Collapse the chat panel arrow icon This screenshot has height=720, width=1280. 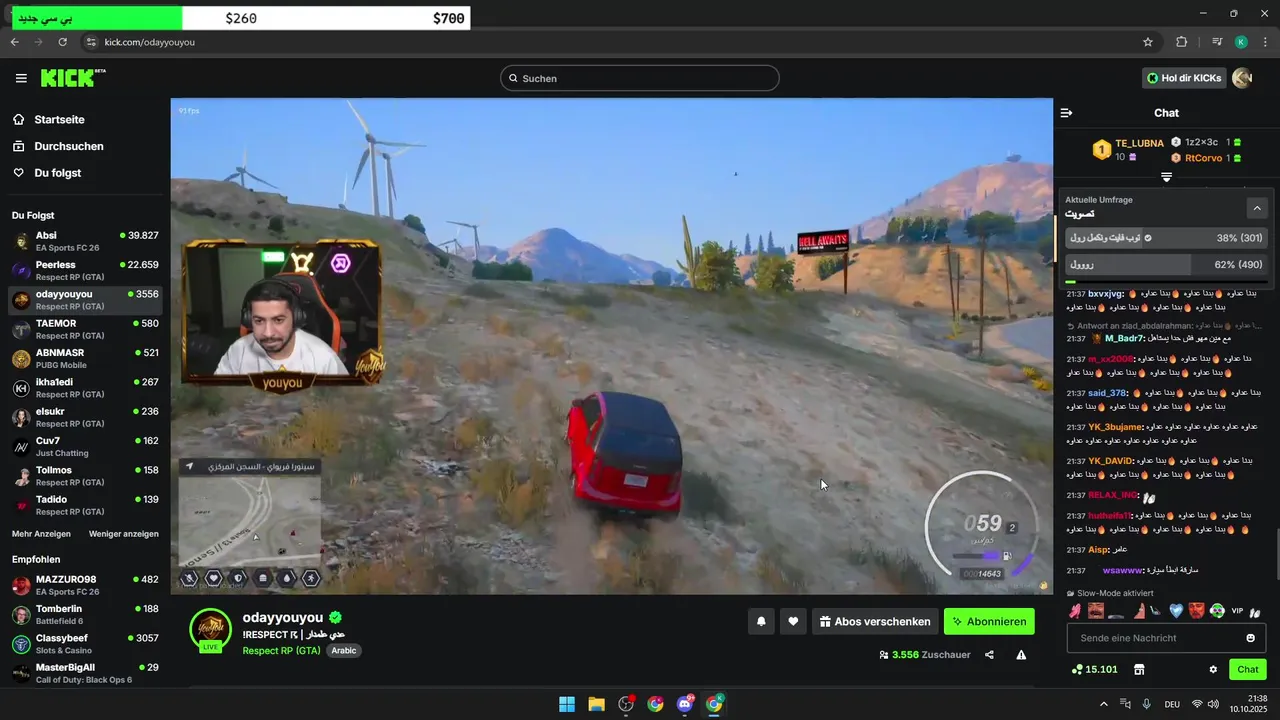(1067, 113)
